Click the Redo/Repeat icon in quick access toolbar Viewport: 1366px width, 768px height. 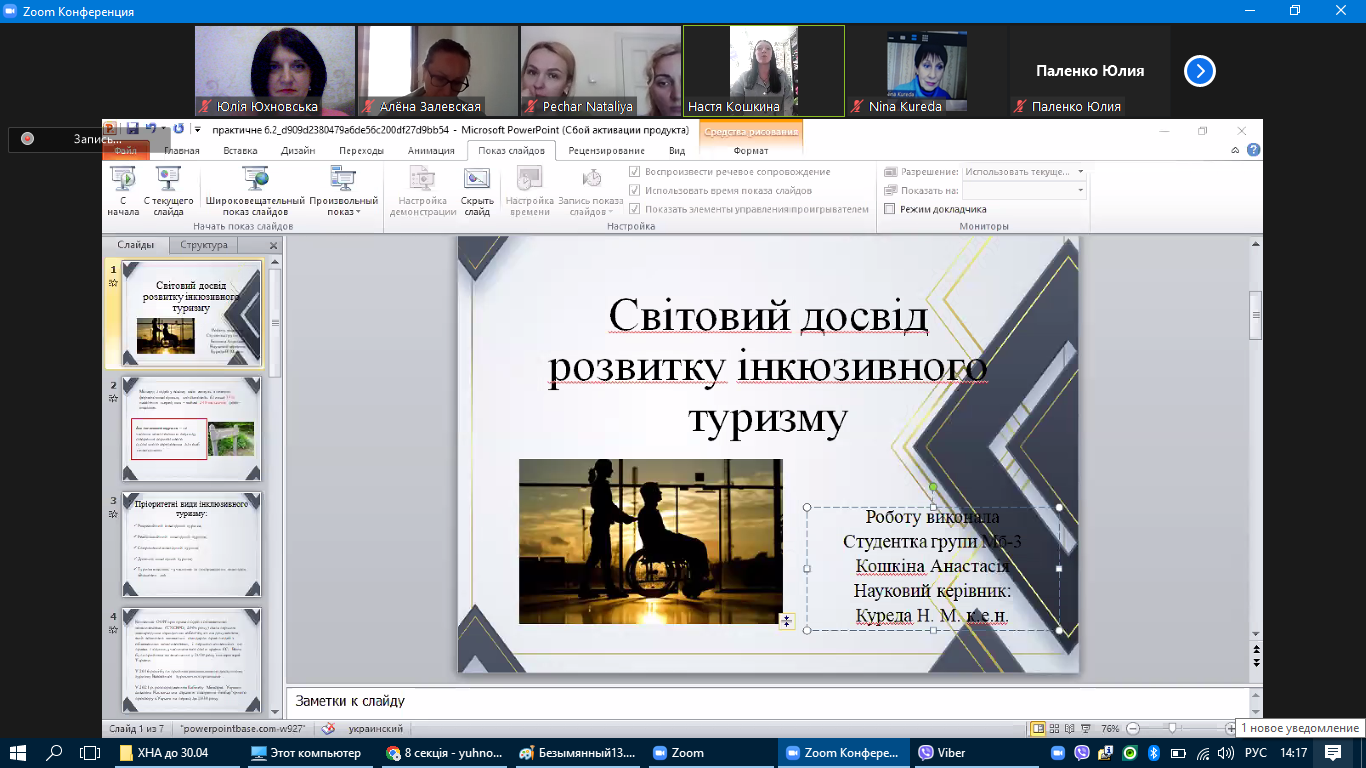tap(179, 129)
